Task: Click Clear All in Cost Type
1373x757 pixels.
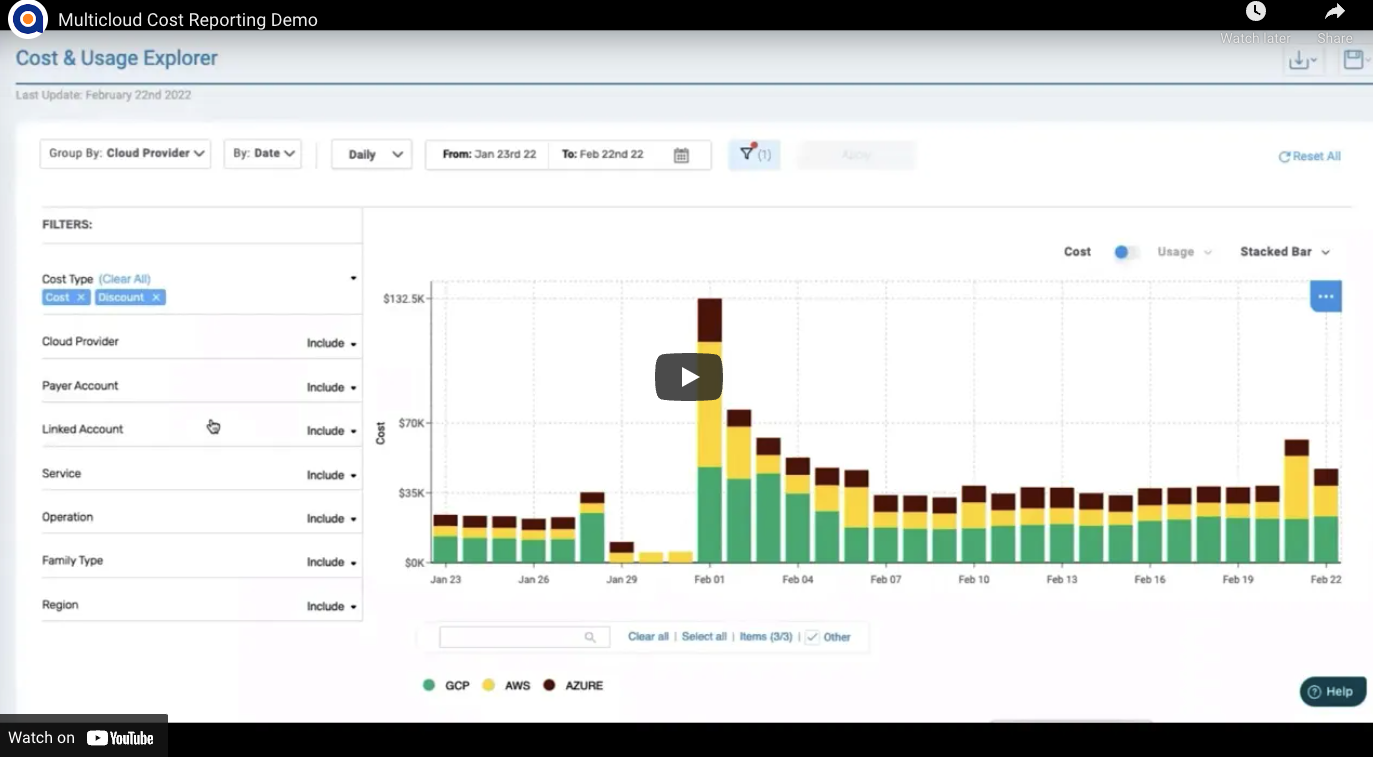Action: click(125, 279)
